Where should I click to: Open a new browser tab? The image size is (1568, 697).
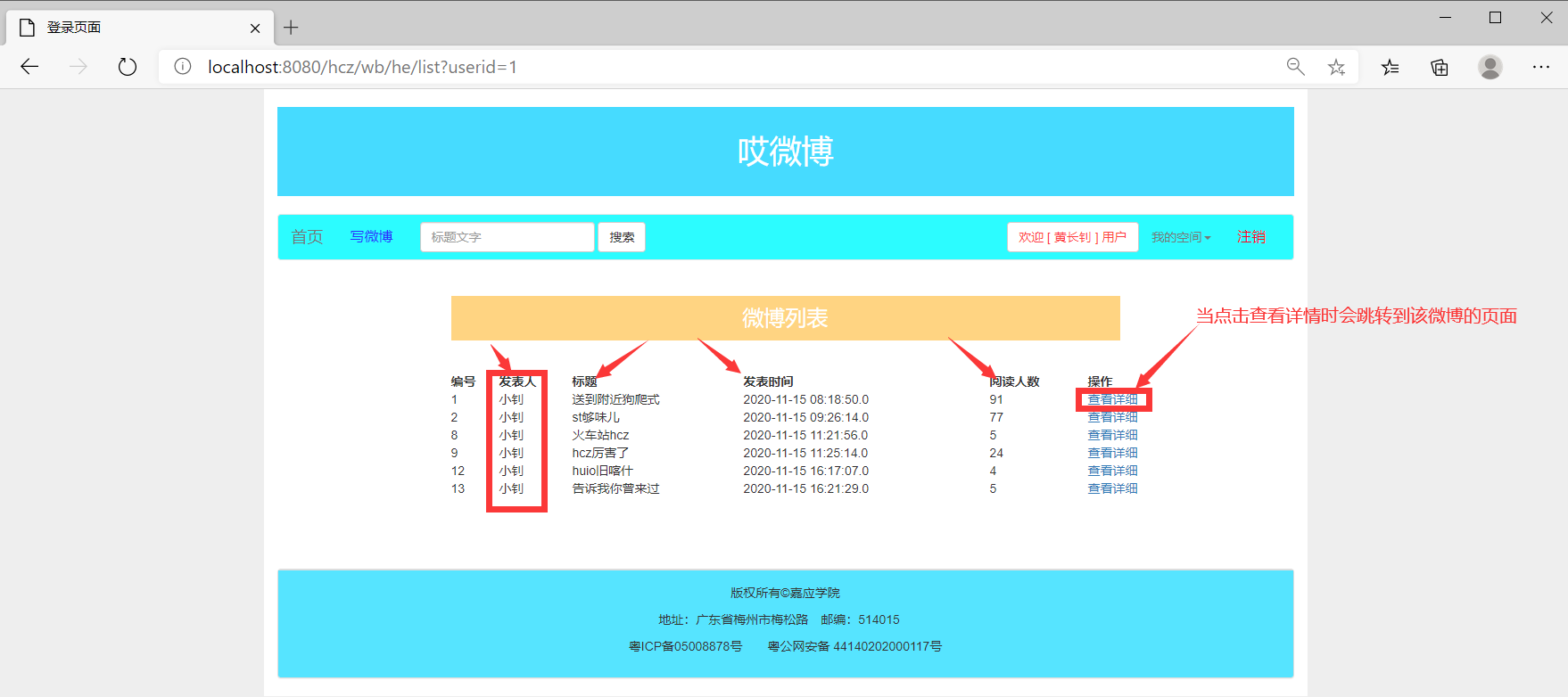tap(291, 28)
